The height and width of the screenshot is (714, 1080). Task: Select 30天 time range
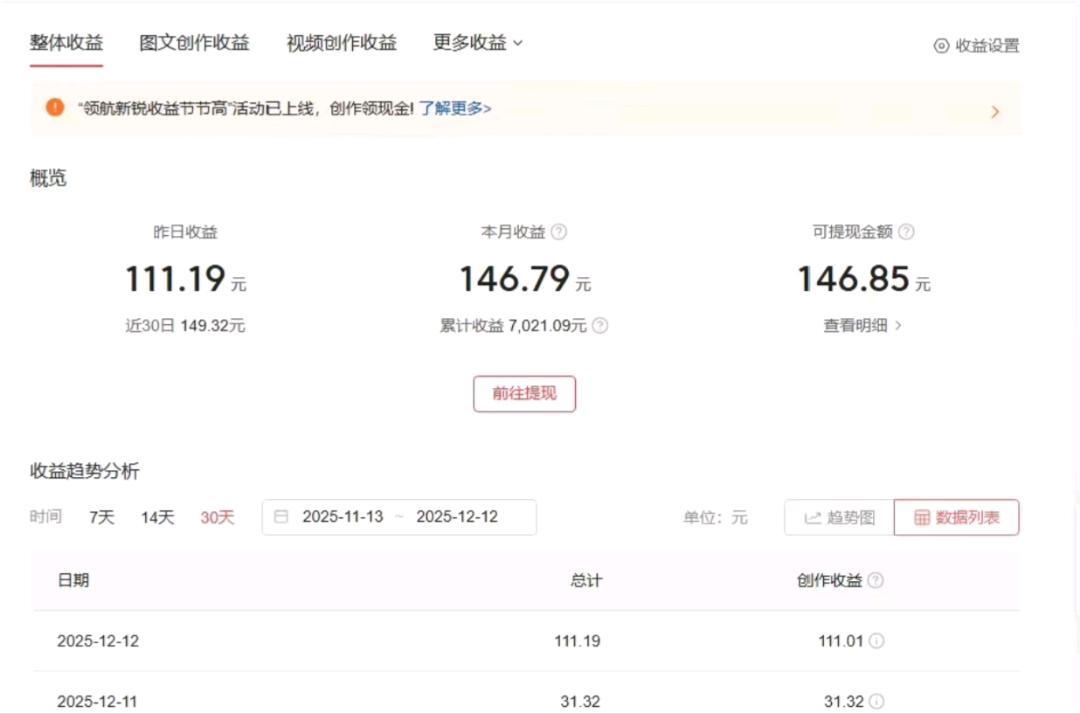217,517
